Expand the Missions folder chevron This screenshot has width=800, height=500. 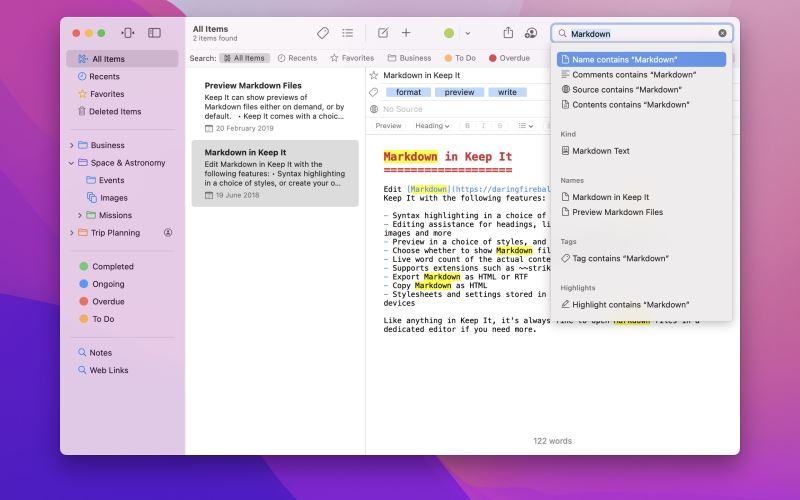80,216
